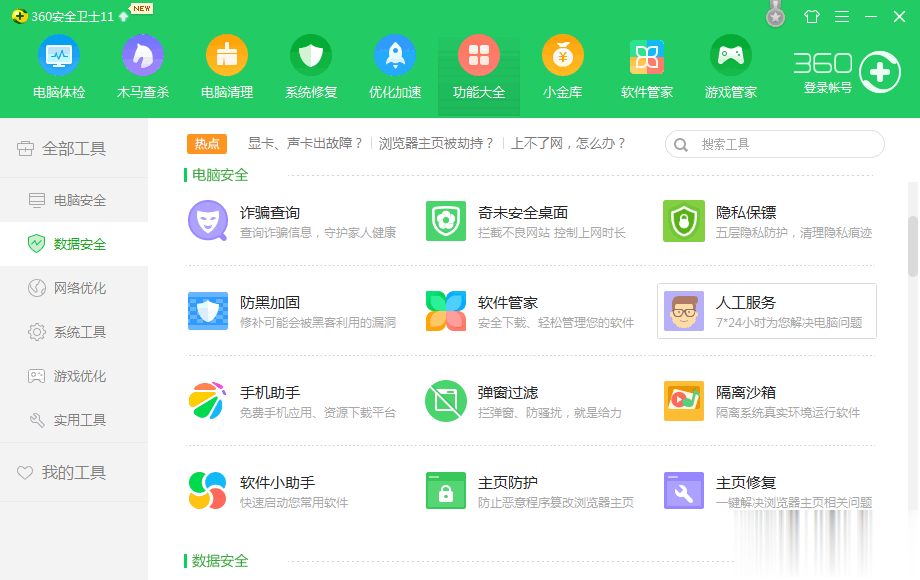The height and width of the screenshot is (580, 920).
Task: Launch 软件管家 colorful leaf icon in tool list
Action: click(446, 311)
